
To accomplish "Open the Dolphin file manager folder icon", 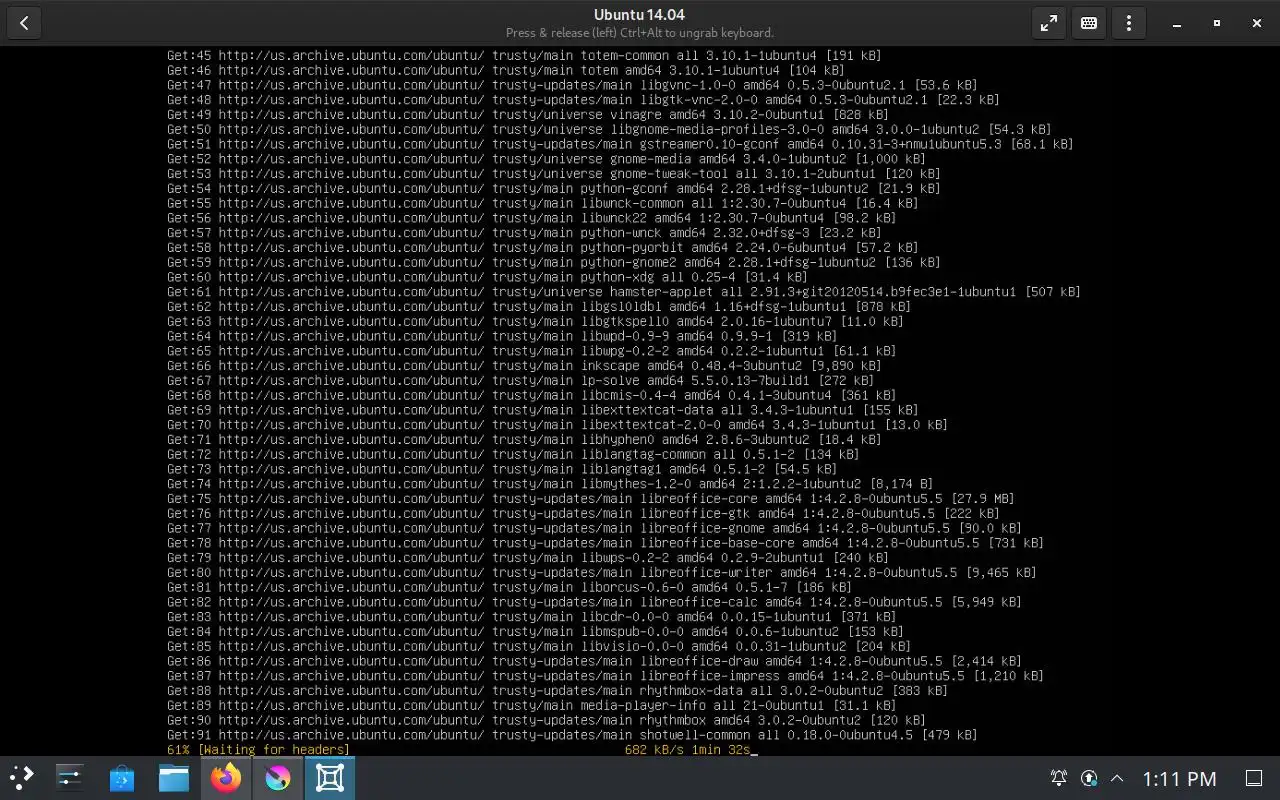I will pos(174,778).
